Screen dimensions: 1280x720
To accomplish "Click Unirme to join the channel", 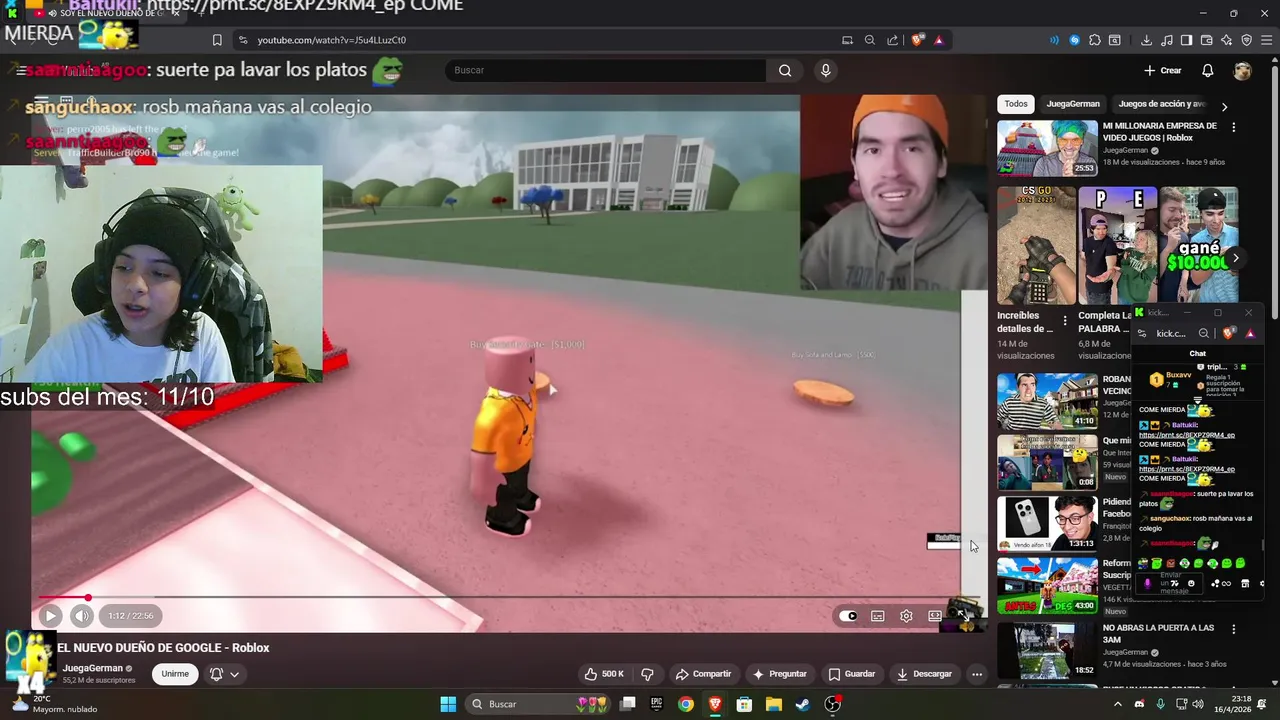I will point(175,674).
